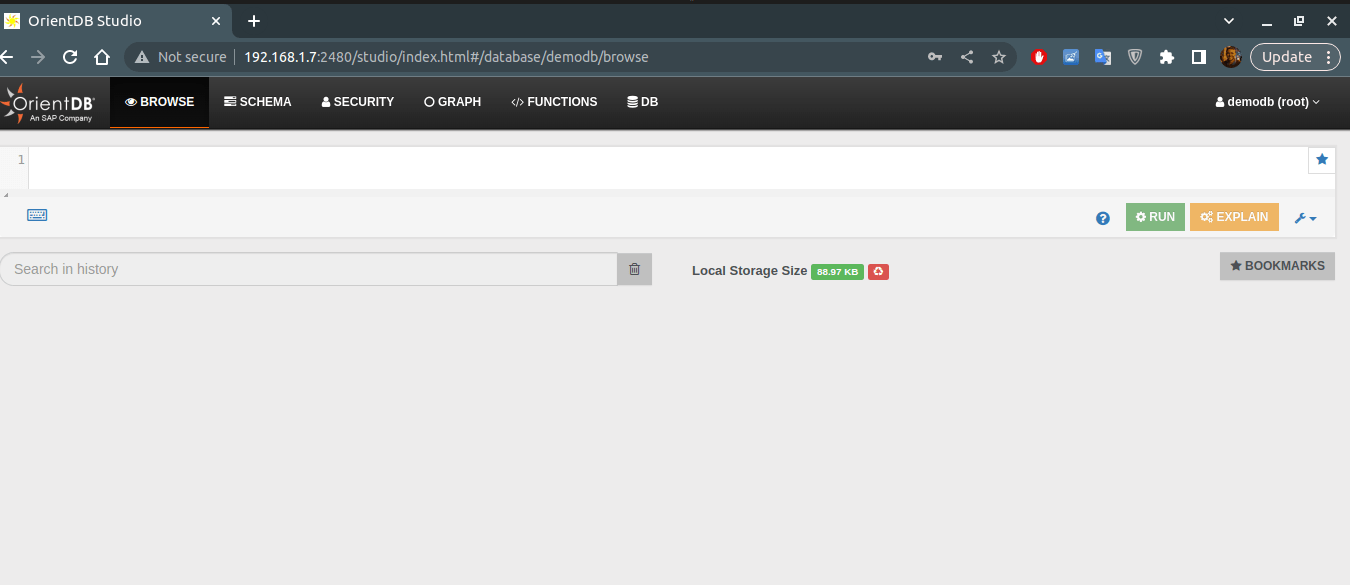Open the SECURITY tab
This screenshot has width=1350, height=585.
click(x=357, y=102)
